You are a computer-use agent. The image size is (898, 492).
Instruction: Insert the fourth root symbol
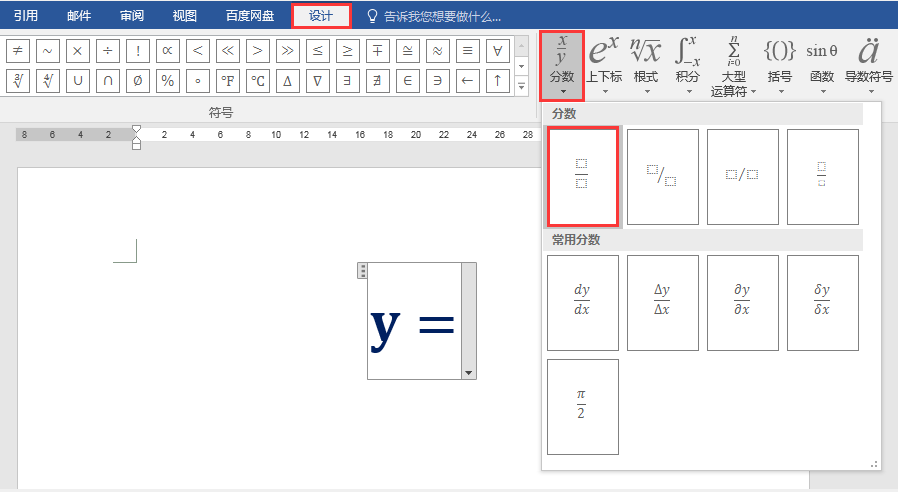pos(48,81)
